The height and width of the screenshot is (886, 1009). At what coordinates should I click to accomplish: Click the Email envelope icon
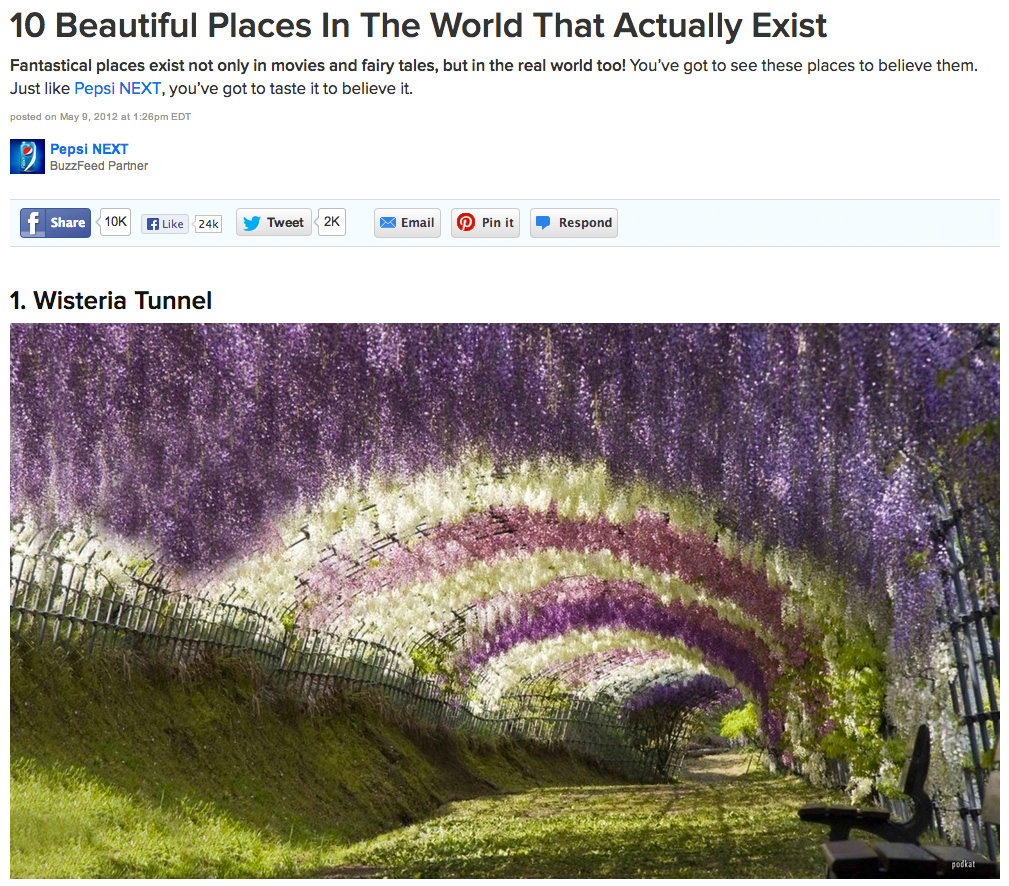tap(388, 223)
